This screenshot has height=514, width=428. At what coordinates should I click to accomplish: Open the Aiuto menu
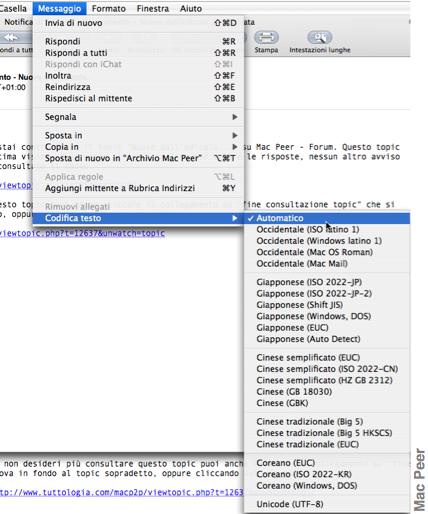pos(191,8)
